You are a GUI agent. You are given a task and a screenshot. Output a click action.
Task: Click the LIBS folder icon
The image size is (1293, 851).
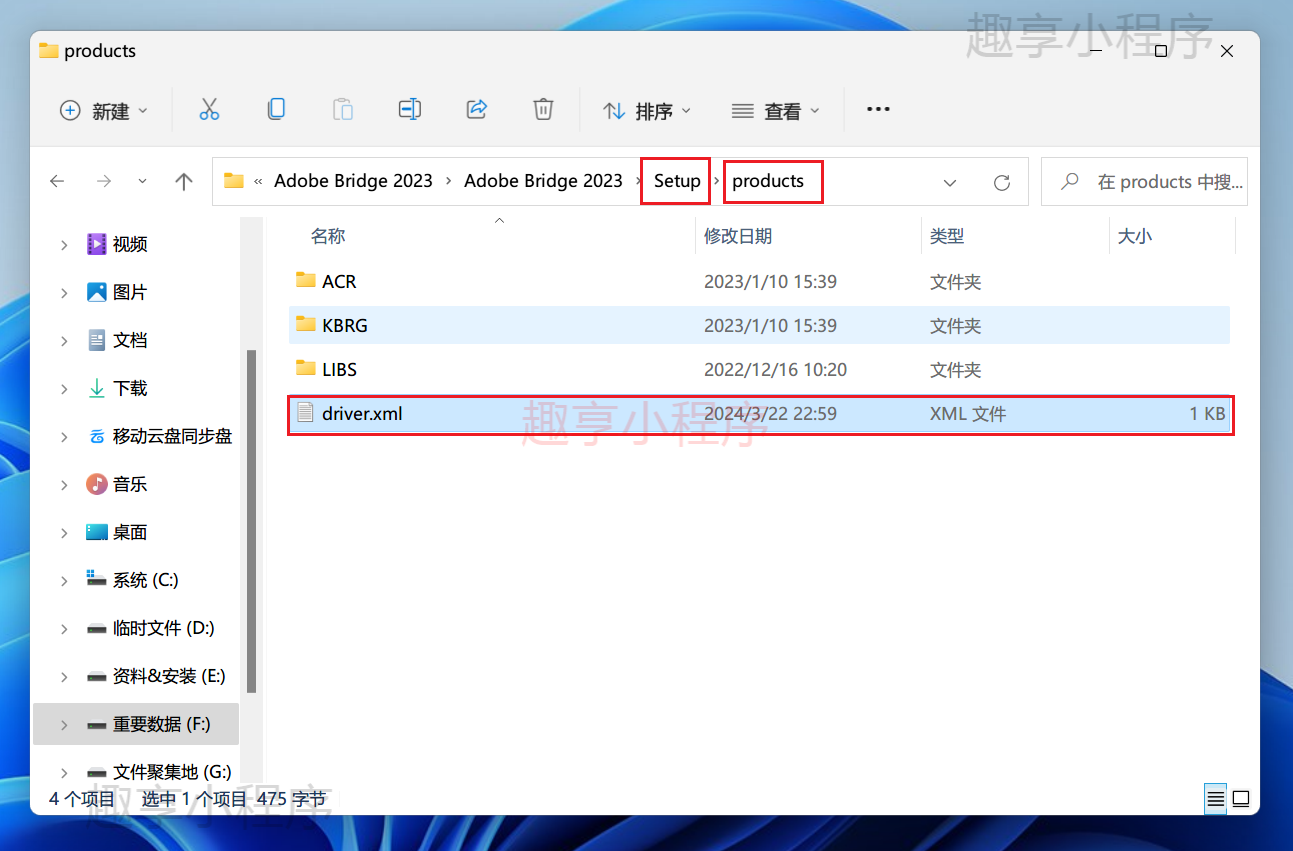306,369
